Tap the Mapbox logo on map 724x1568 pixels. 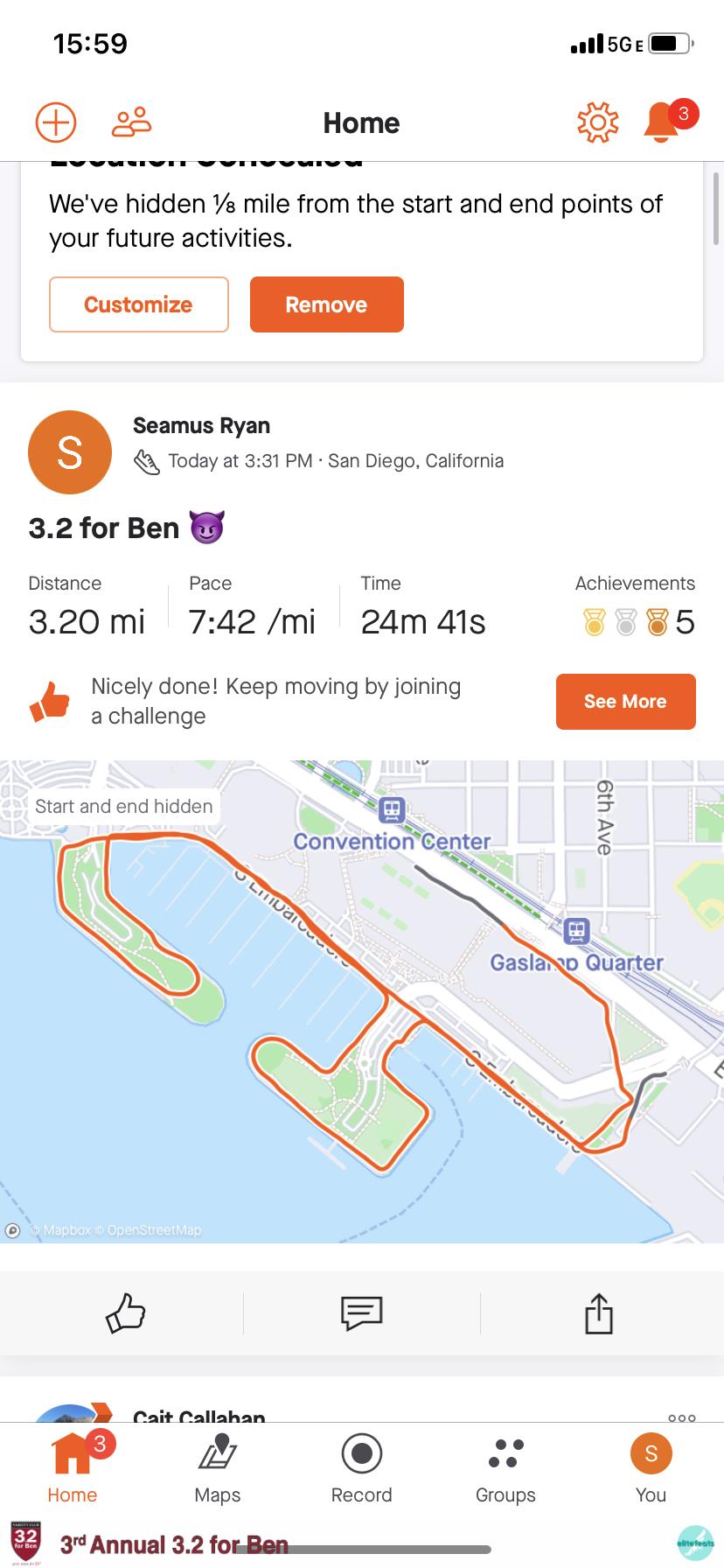[12, 1230]
